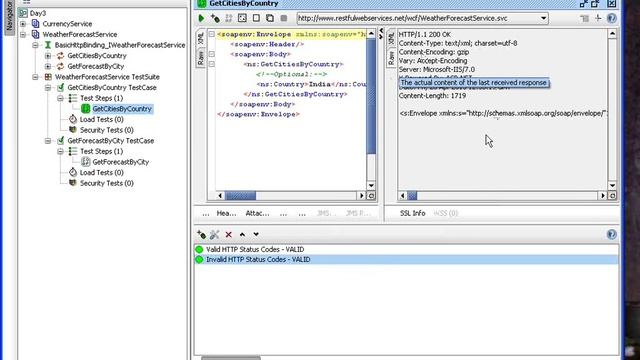Click Load Tests icon under GetCitiesByCountry TestCase
The image size is (640, 360).
coord(73,119)
